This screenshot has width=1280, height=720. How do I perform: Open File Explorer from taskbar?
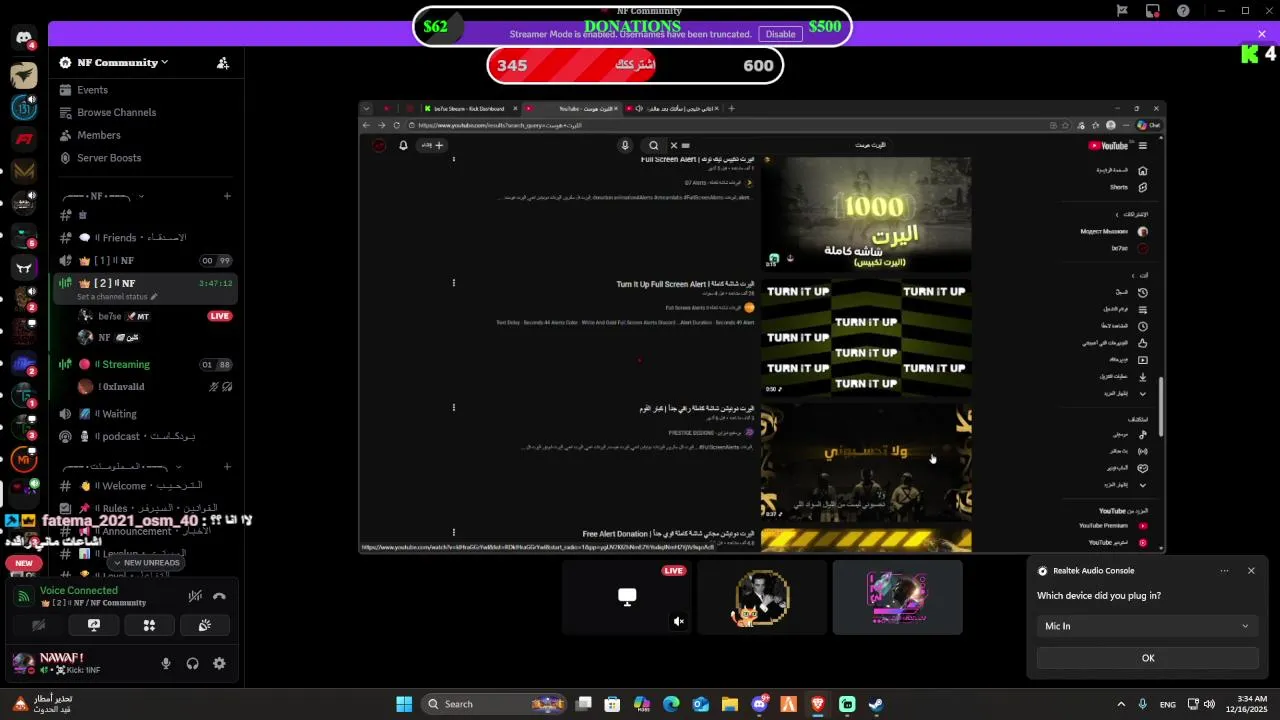730,704
